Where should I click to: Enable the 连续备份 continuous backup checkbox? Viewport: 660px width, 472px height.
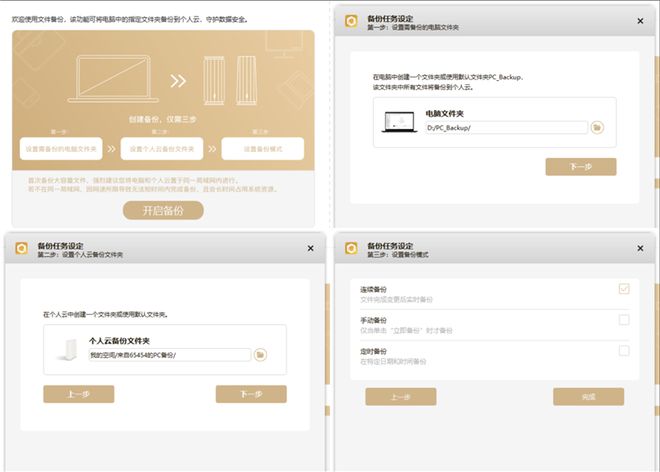(x=624, y=290)
